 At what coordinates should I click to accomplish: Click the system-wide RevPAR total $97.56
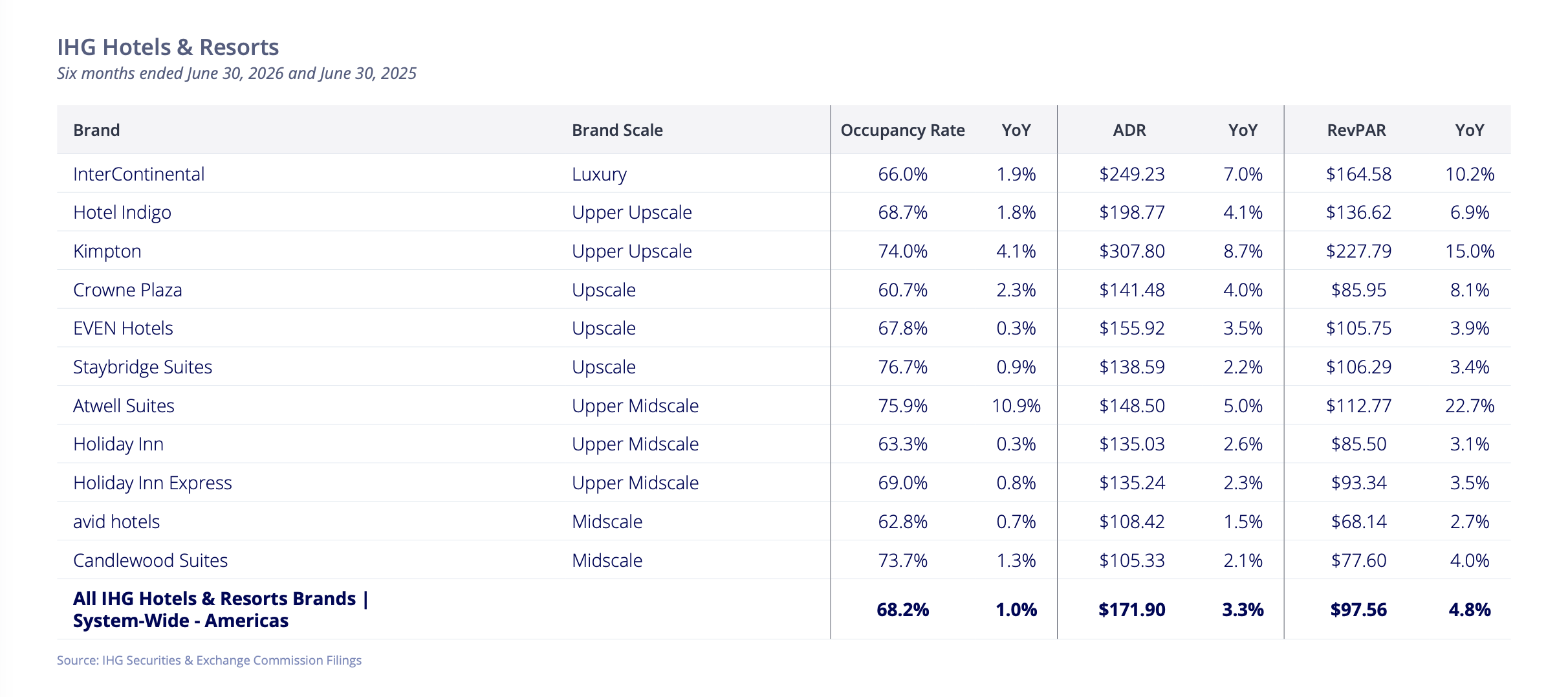[1358, 609]
